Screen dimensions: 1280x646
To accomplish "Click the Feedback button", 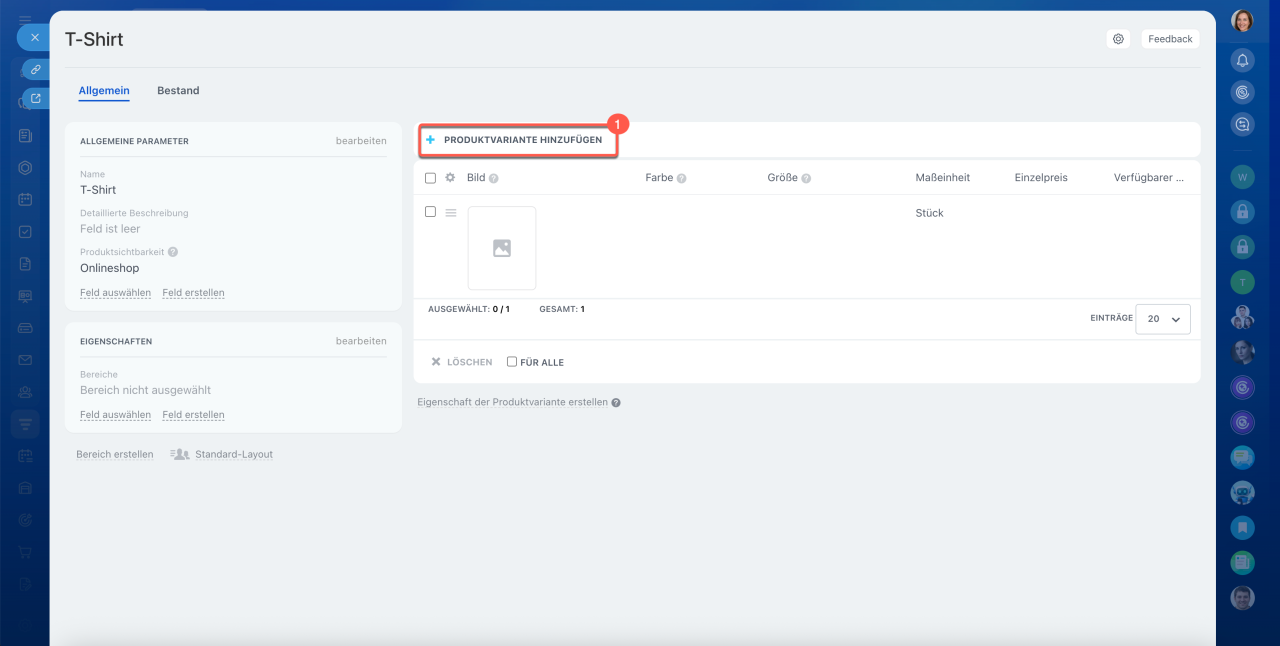I will tap(1170, 39).
